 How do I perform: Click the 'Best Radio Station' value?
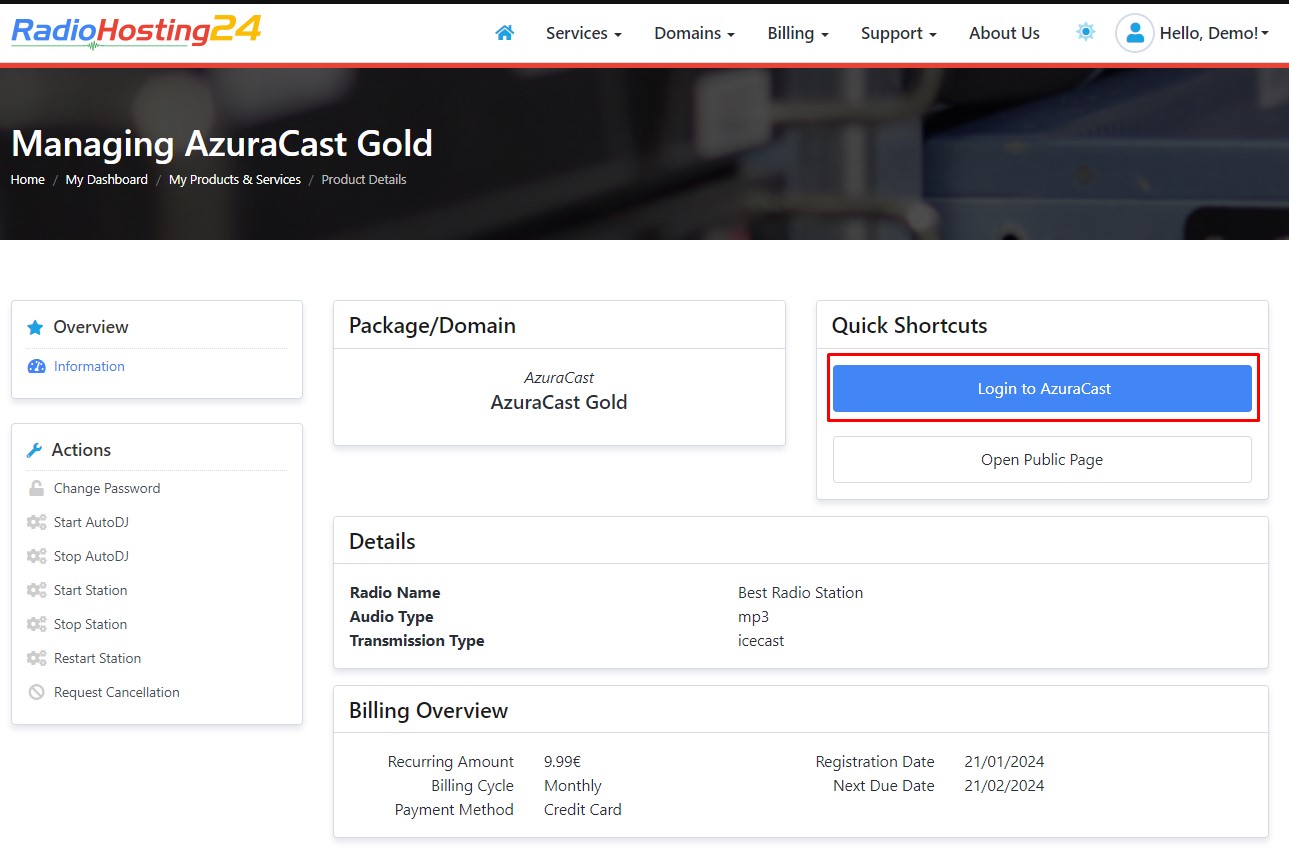800,593
